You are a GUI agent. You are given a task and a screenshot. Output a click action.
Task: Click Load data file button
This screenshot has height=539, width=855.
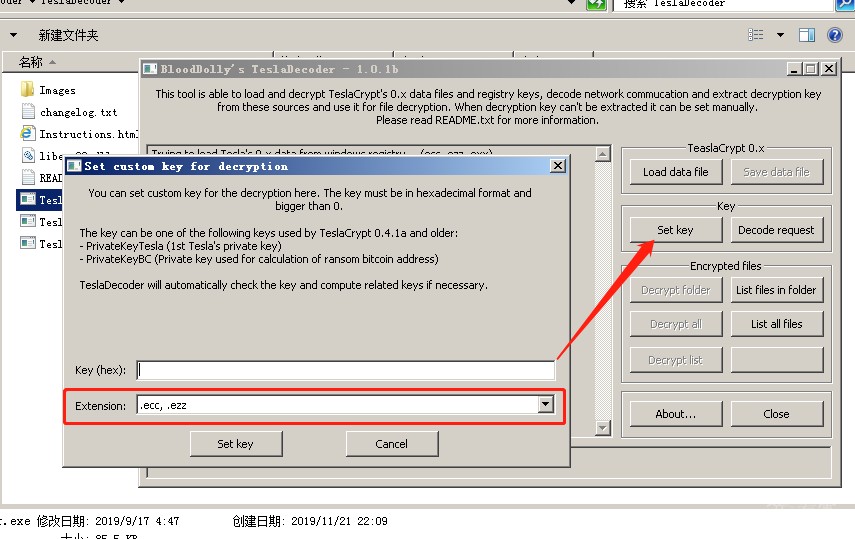tap(676, 172)
